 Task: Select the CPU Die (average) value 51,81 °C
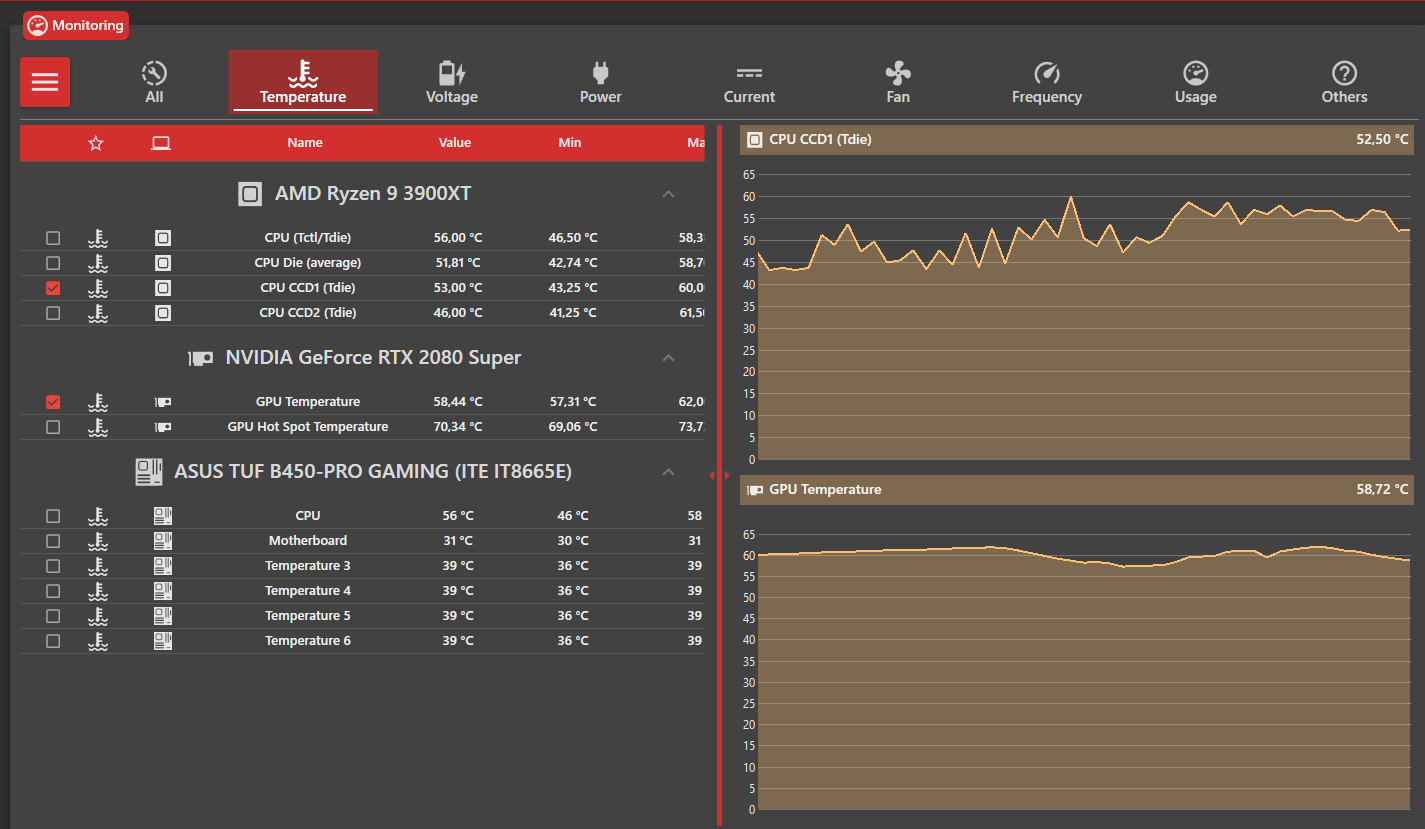click(x=458, y=263)
